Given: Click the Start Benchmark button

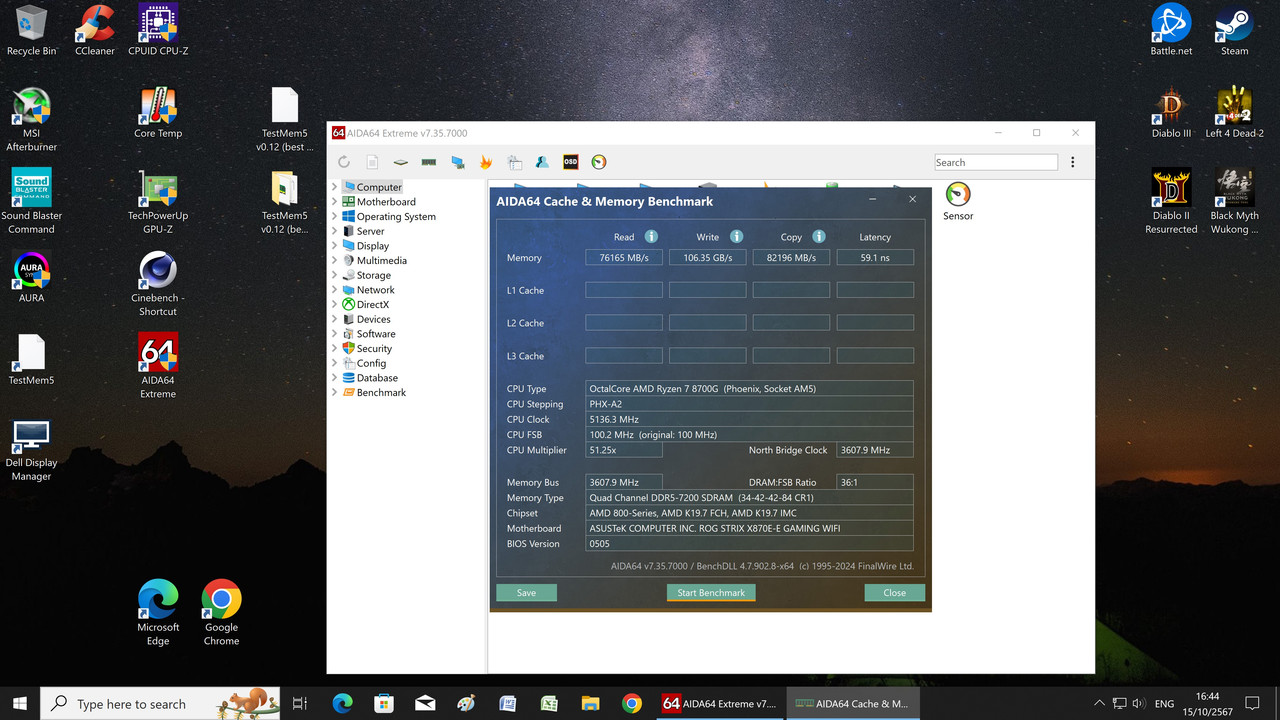Looking at the screenshot, I should point(711,592).
